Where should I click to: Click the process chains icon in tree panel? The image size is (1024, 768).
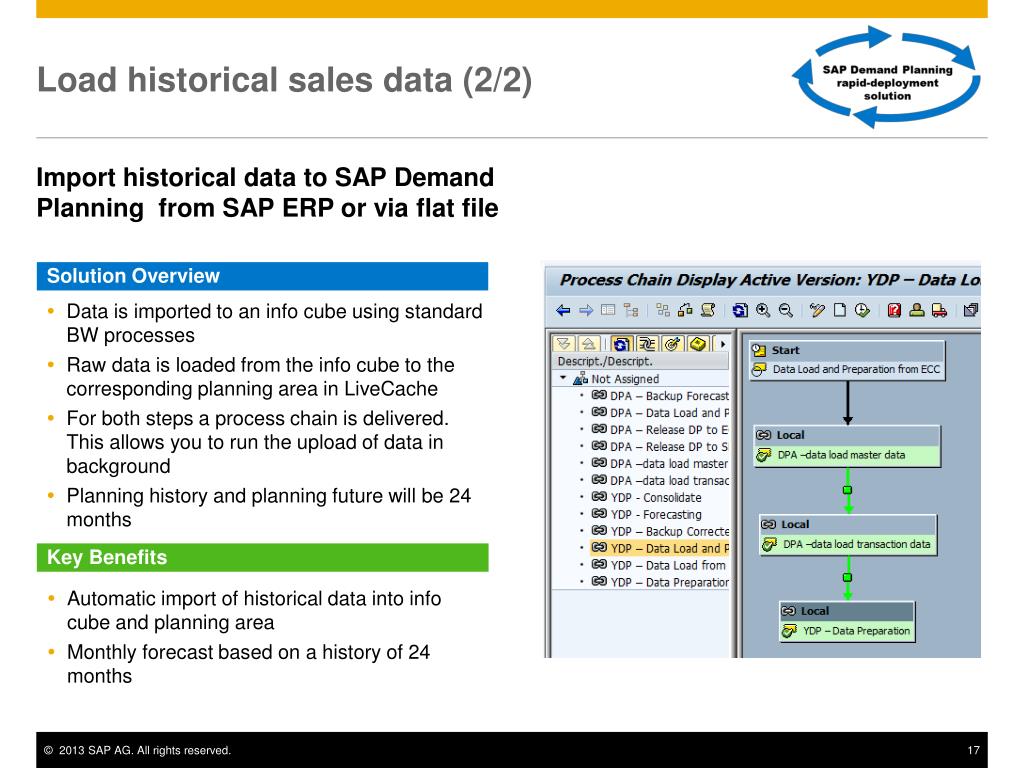click(647, 344)
